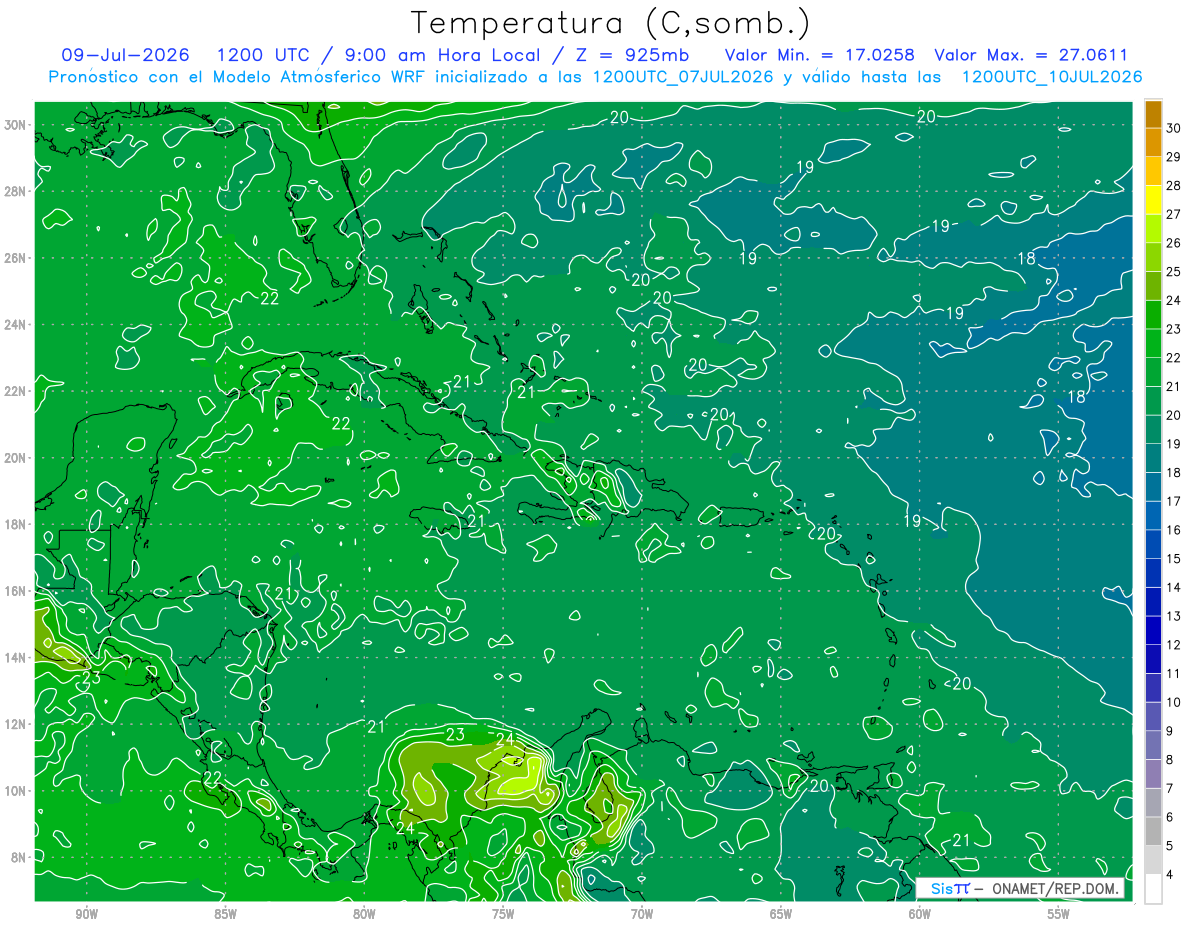
Task: Click the legend value '28'
Action: point(1173,185)
